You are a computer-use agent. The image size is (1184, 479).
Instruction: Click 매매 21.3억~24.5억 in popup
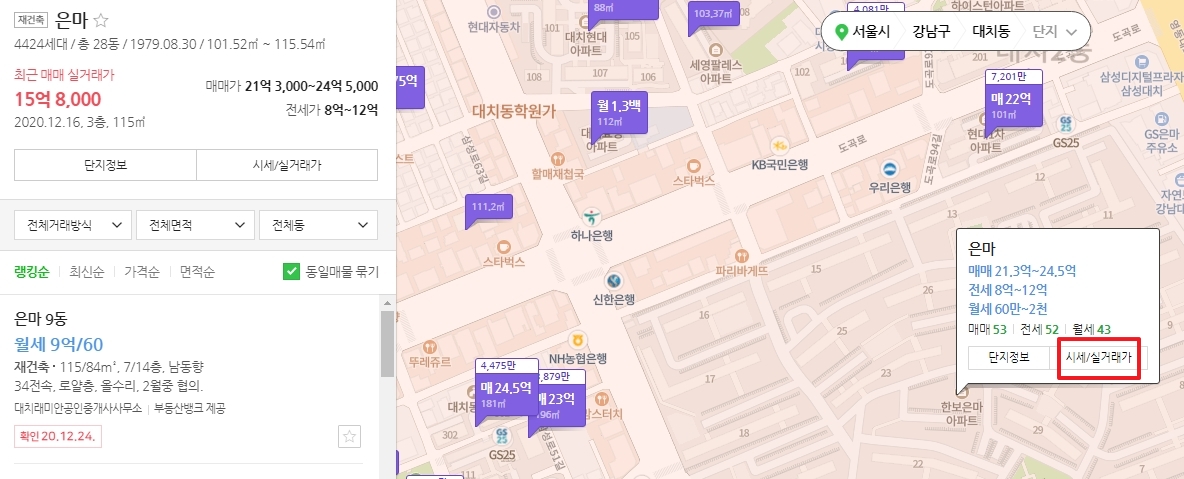[1022, 270]
